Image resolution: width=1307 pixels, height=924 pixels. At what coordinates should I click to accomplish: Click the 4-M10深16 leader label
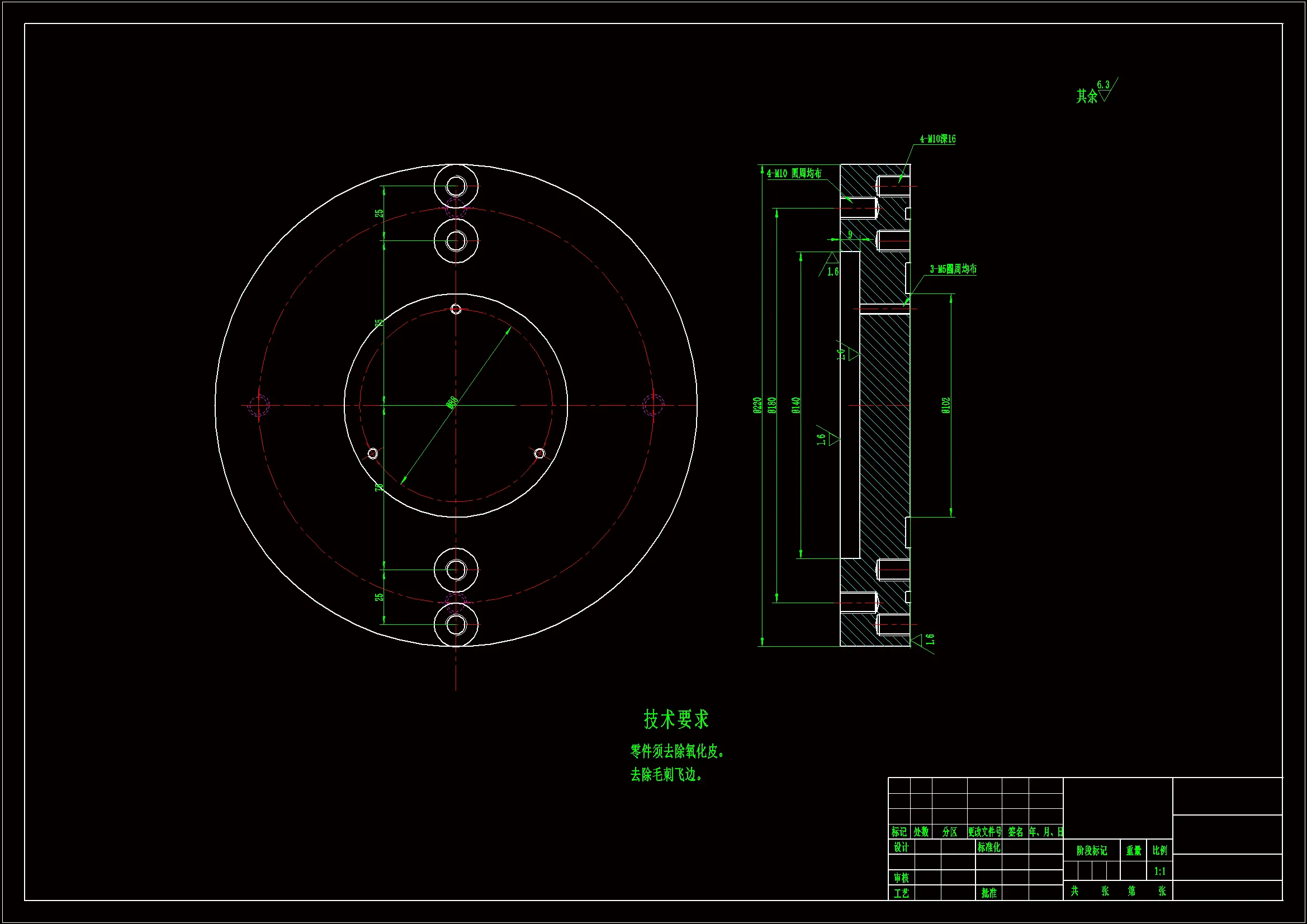point(937,139)
